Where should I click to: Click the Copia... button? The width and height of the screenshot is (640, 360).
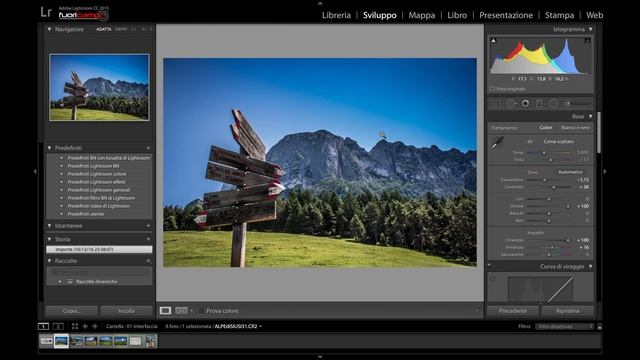tap(71, 311)
